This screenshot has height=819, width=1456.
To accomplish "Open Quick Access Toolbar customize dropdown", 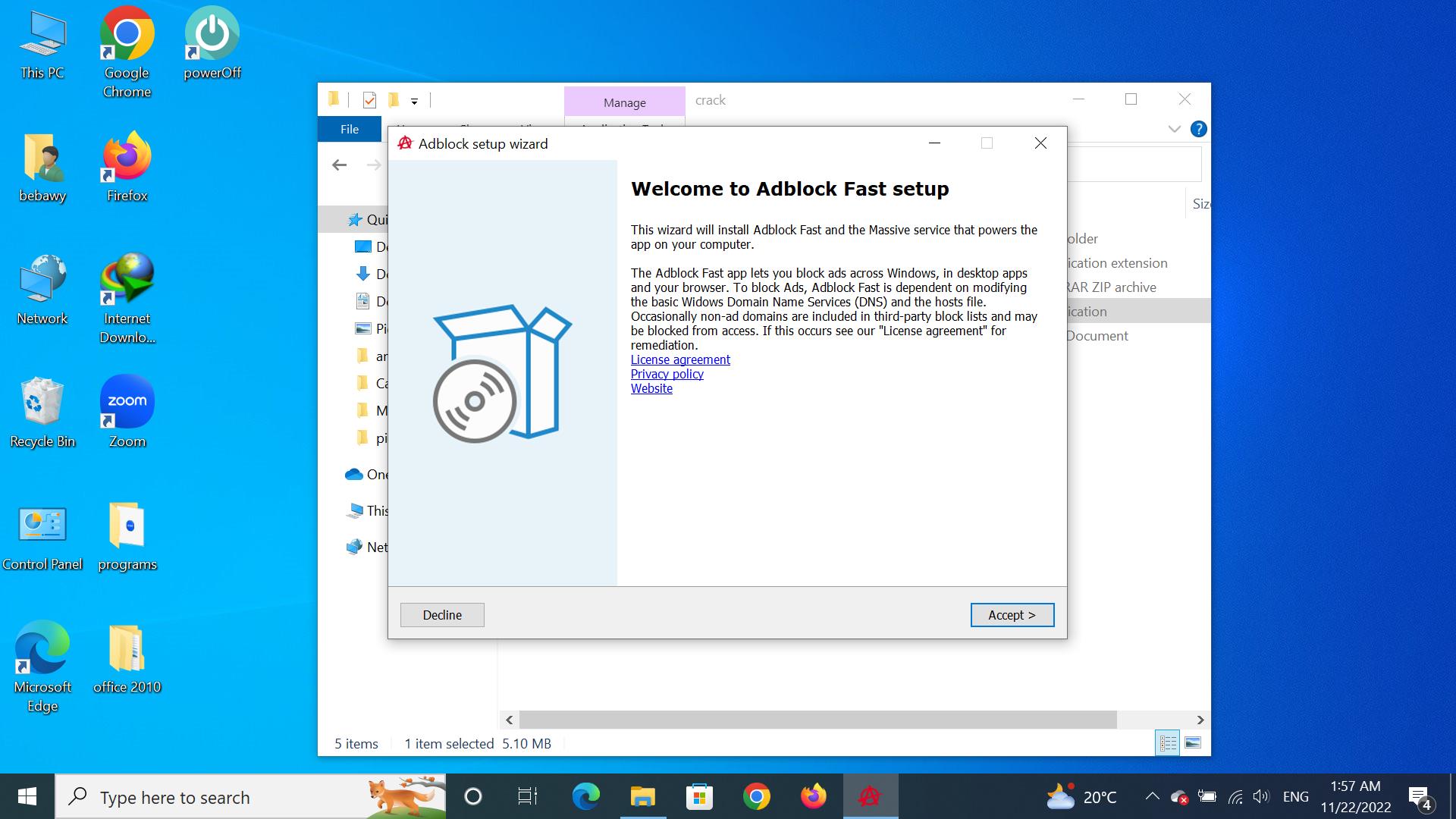I will pos(414,101).
